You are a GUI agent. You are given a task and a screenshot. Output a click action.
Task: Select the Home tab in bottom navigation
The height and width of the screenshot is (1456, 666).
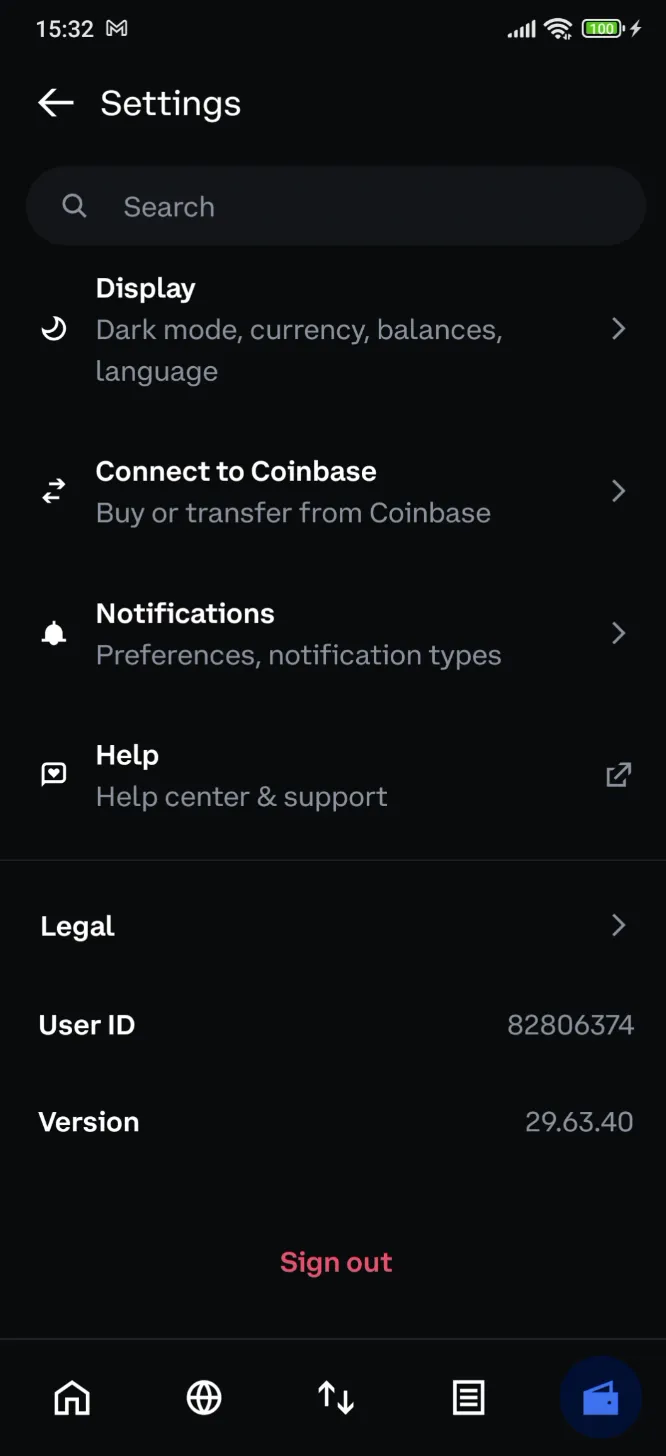point(71,1397)
